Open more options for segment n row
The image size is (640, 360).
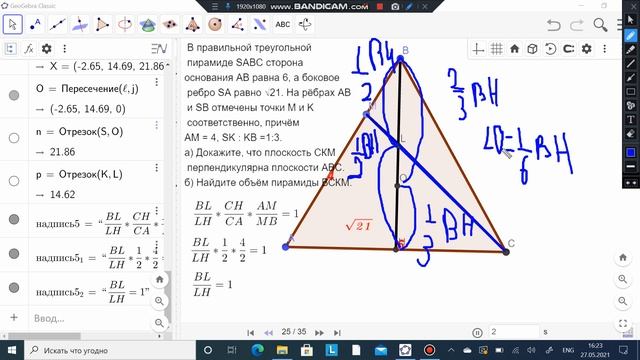pos(156,125)
